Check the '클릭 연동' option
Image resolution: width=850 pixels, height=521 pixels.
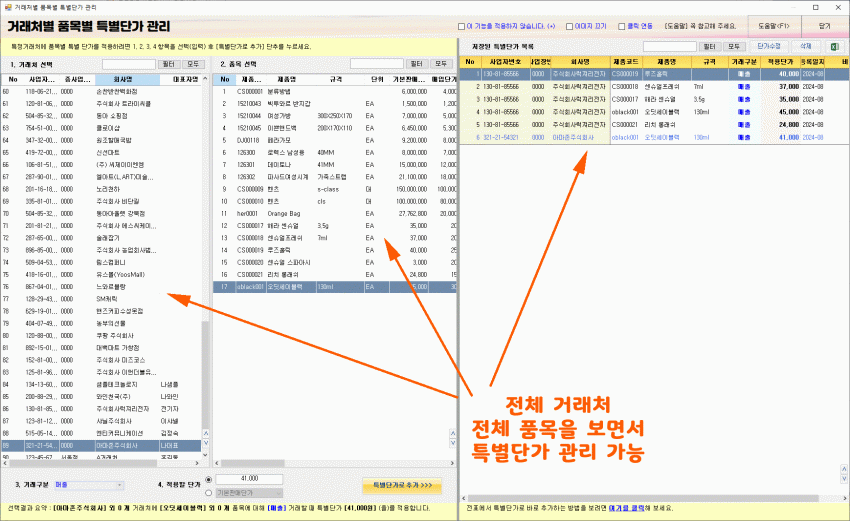[x=622, y=27]
